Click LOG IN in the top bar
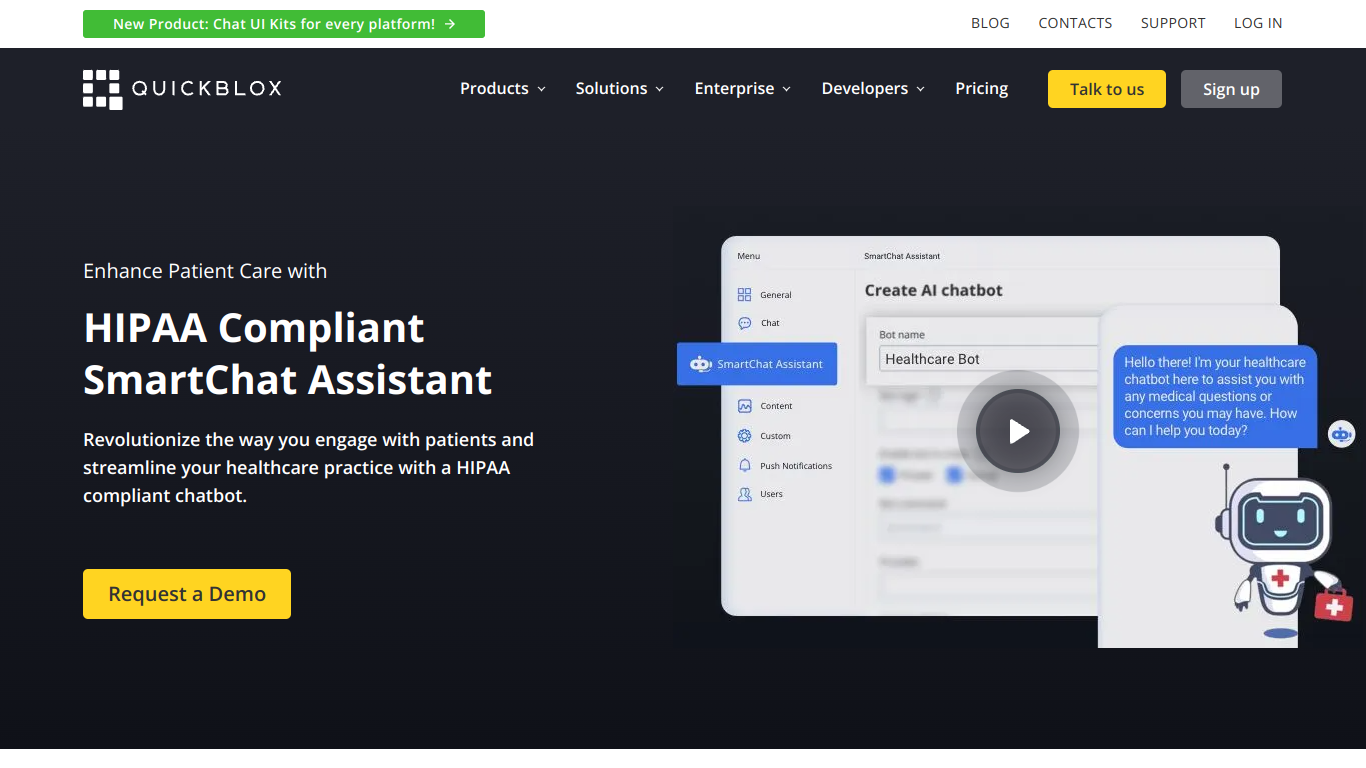Screen dimensions: 1366x768 tap(1258, 23)
